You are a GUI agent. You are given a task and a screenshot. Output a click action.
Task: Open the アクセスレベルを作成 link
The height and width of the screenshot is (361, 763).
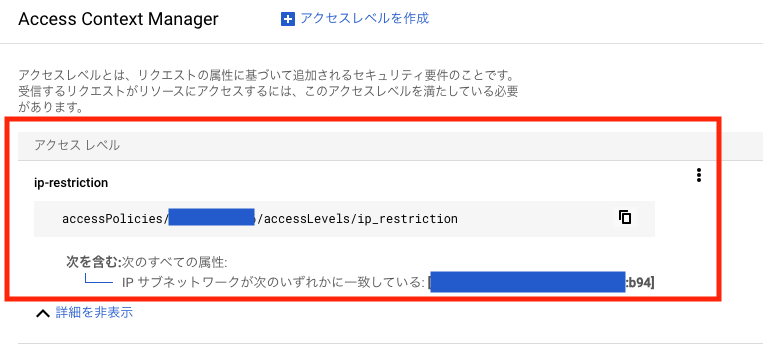tap(364, 18)
